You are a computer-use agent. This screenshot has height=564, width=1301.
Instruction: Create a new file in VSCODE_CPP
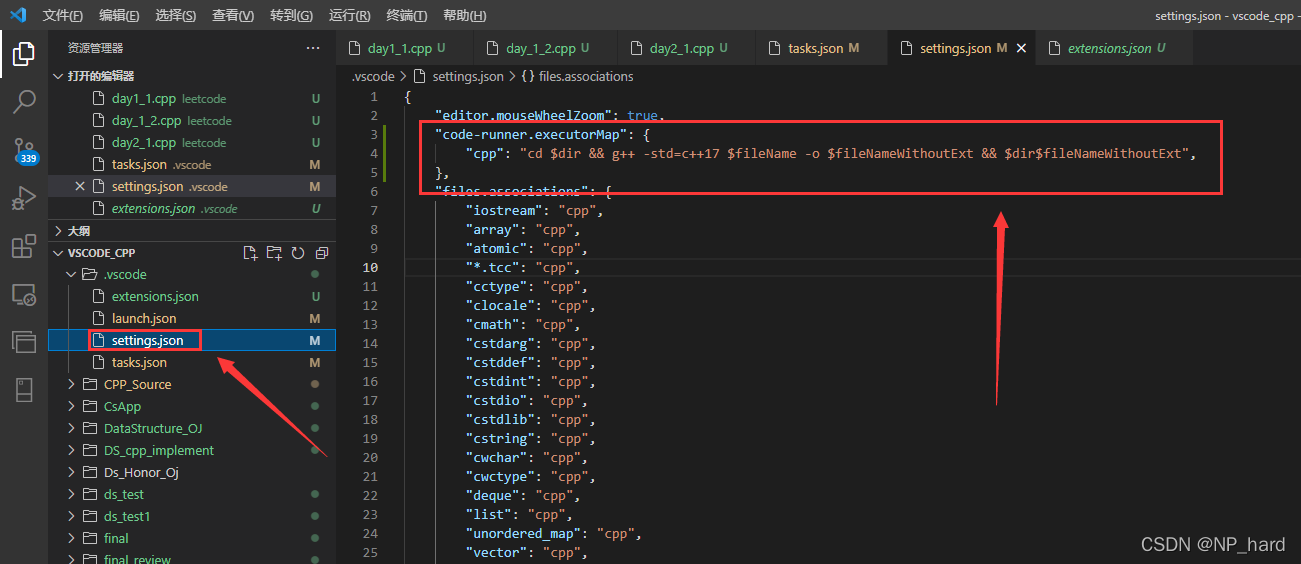(251, 253)
